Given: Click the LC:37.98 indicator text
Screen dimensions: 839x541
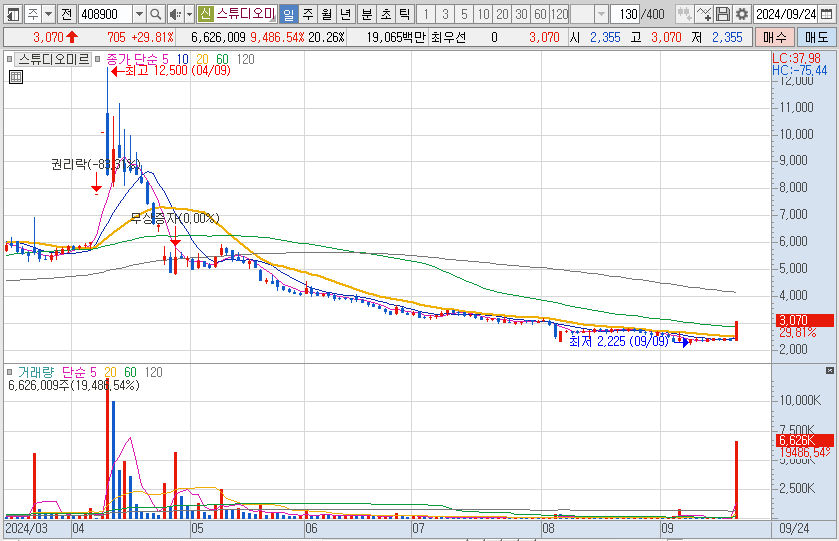Looking at the screenshot, I should point(796,58).
